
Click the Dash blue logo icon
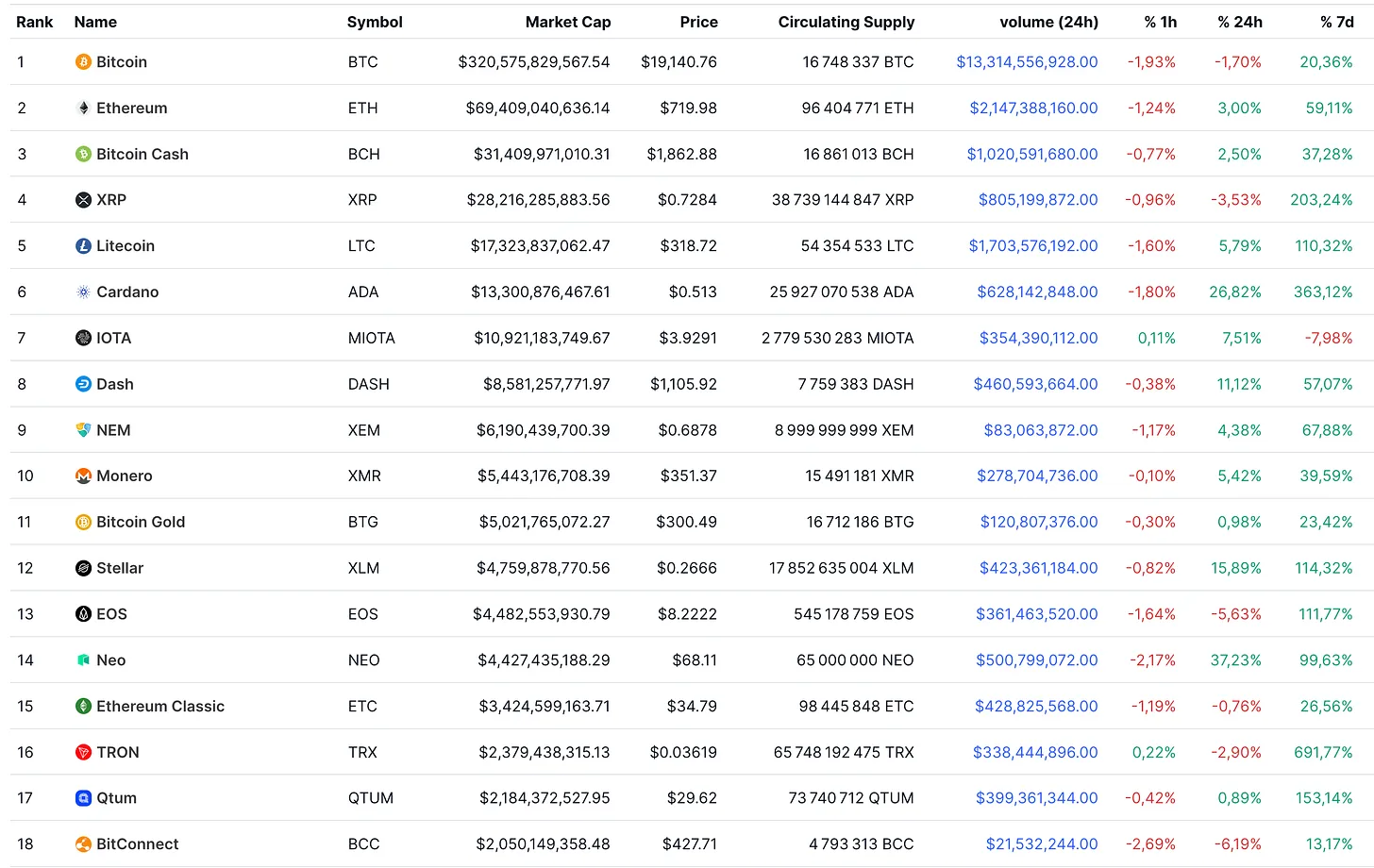click(83, 384)
